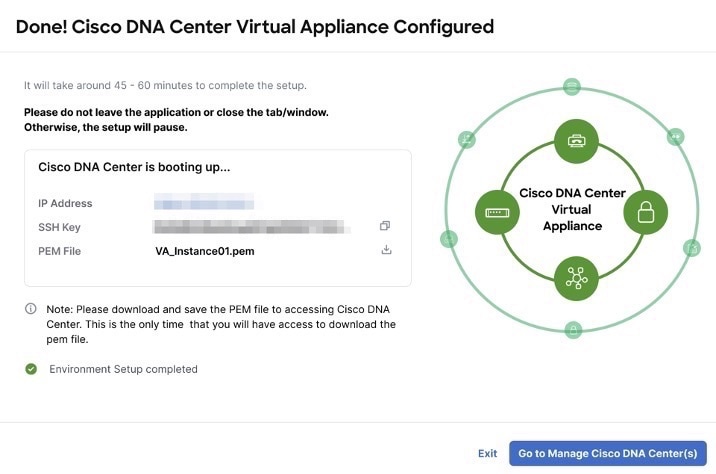Select the blurred IP Address value
Screen dimensions: 716x474
pos(204,202)
